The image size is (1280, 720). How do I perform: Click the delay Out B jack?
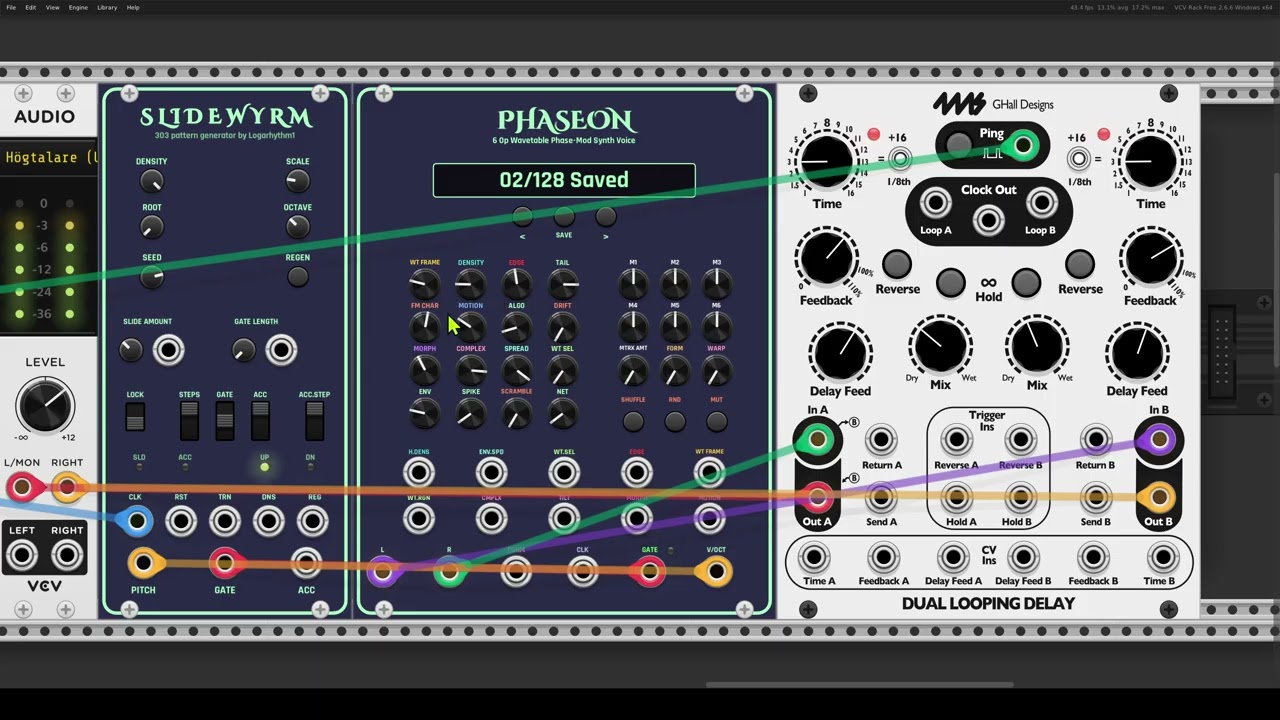click(x=1158, y=497)
